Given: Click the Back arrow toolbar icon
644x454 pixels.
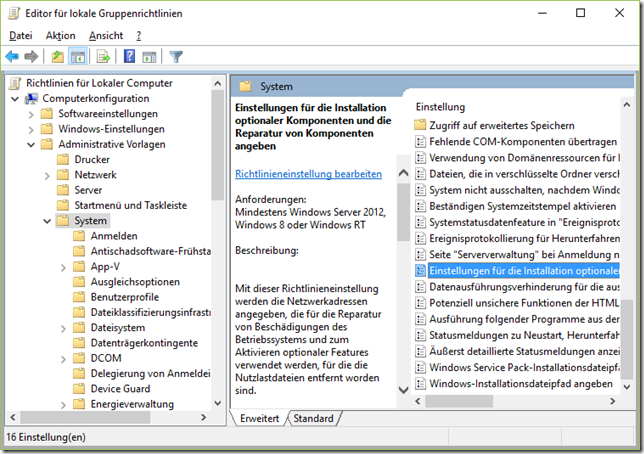Looking at the screenshot, I should tap(12, 56).
